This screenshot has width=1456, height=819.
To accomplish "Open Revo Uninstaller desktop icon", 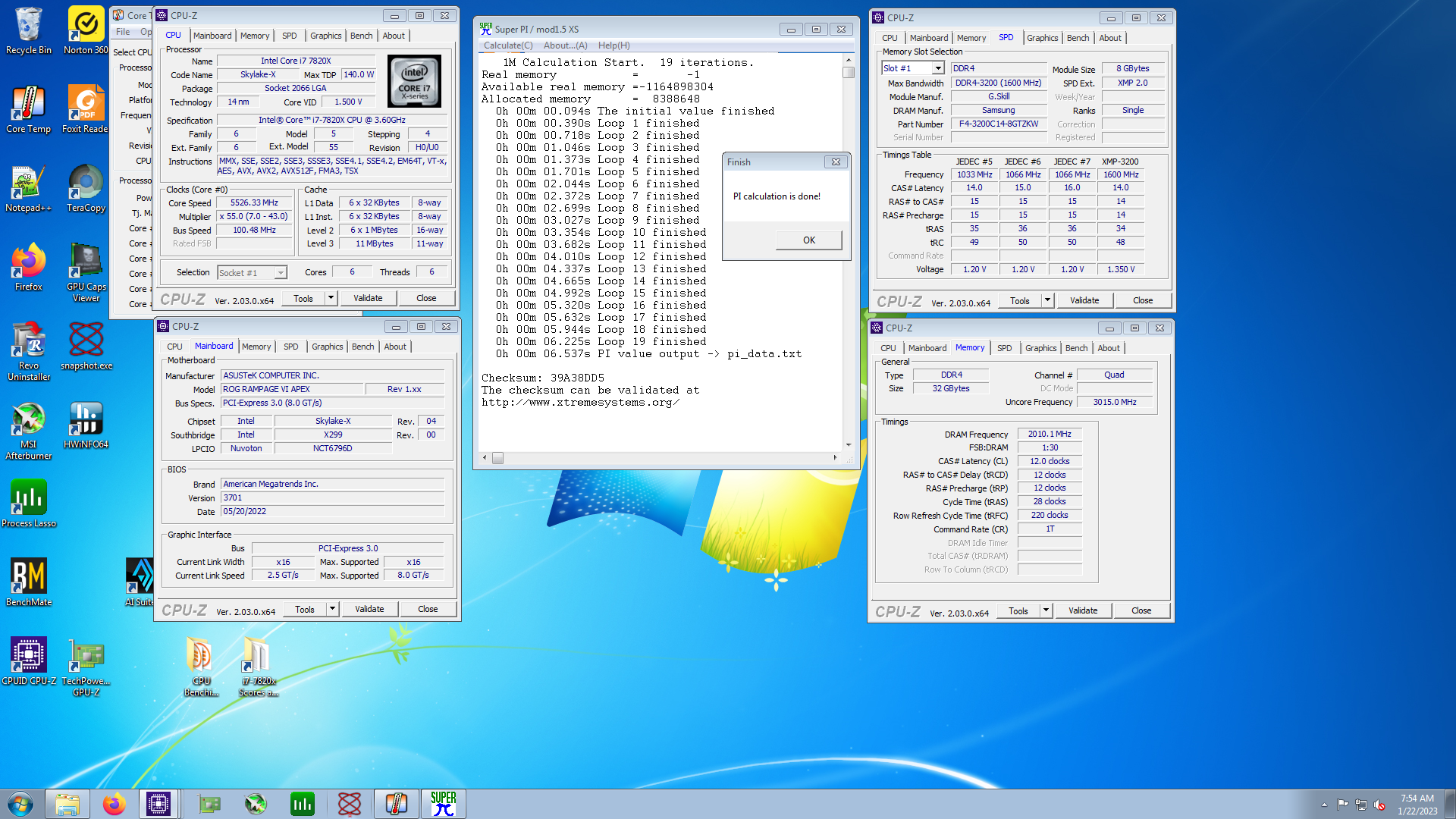I will pos(28,351).
